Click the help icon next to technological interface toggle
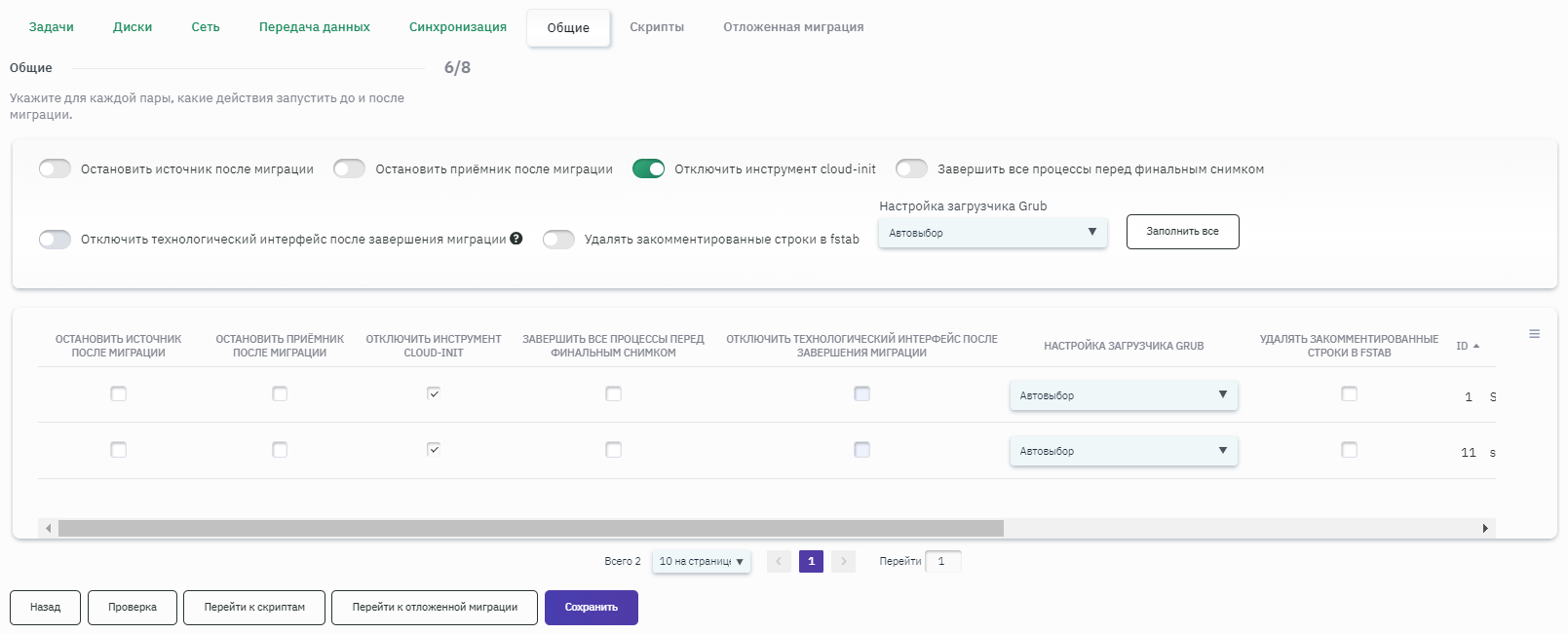 (516, 239)
